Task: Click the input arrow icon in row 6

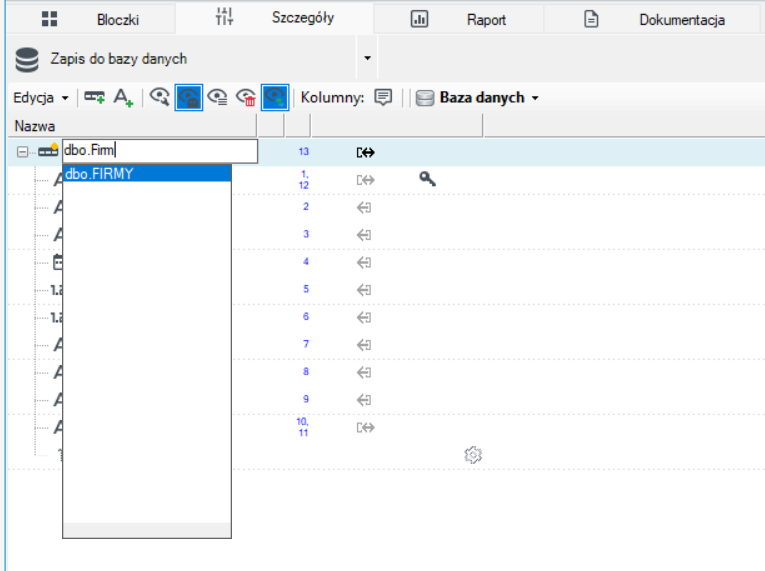Action: [x=364, y=318]
